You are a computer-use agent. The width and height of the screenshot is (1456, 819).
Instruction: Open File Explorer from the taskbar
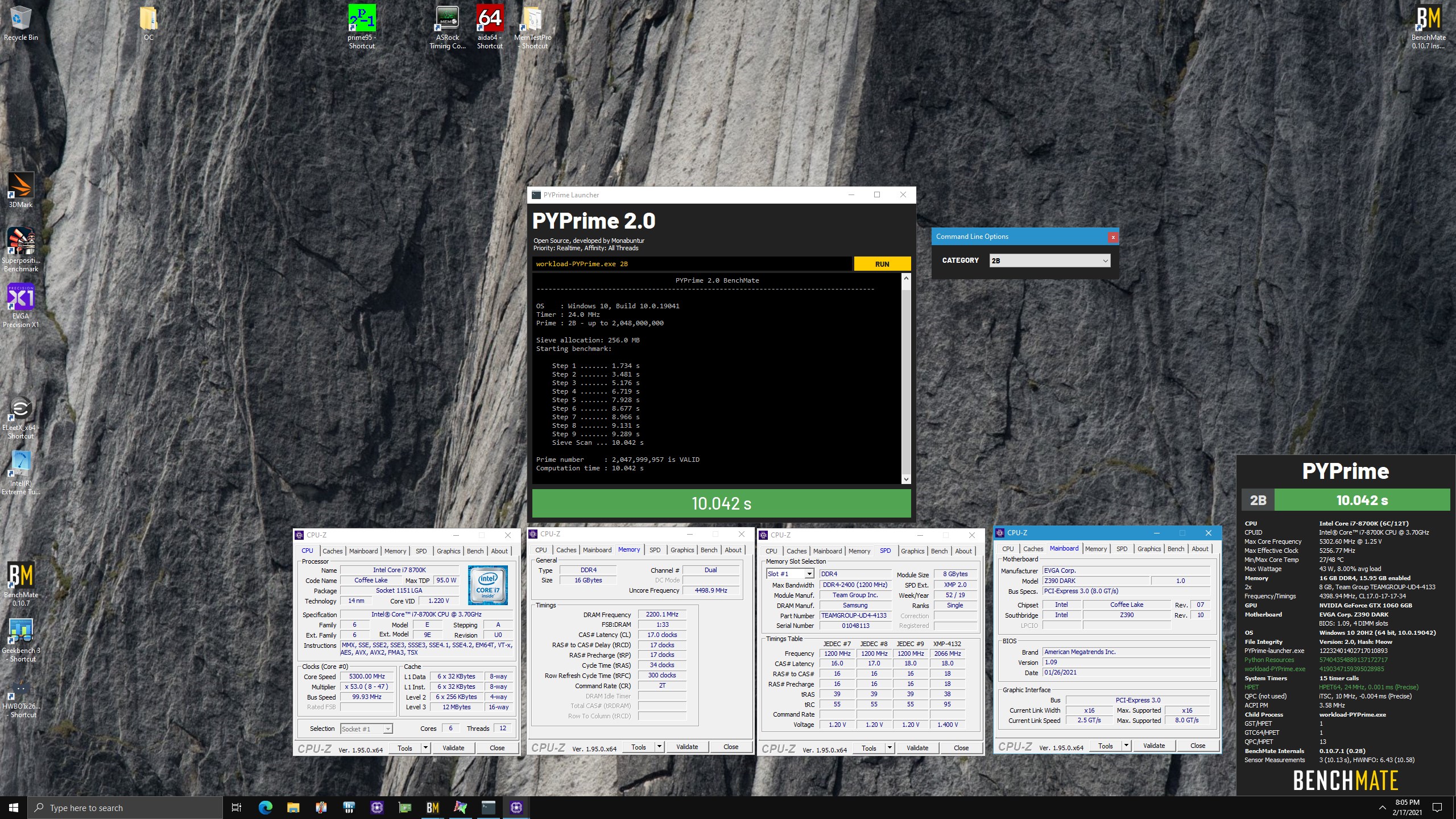click(x=293, y=808)
